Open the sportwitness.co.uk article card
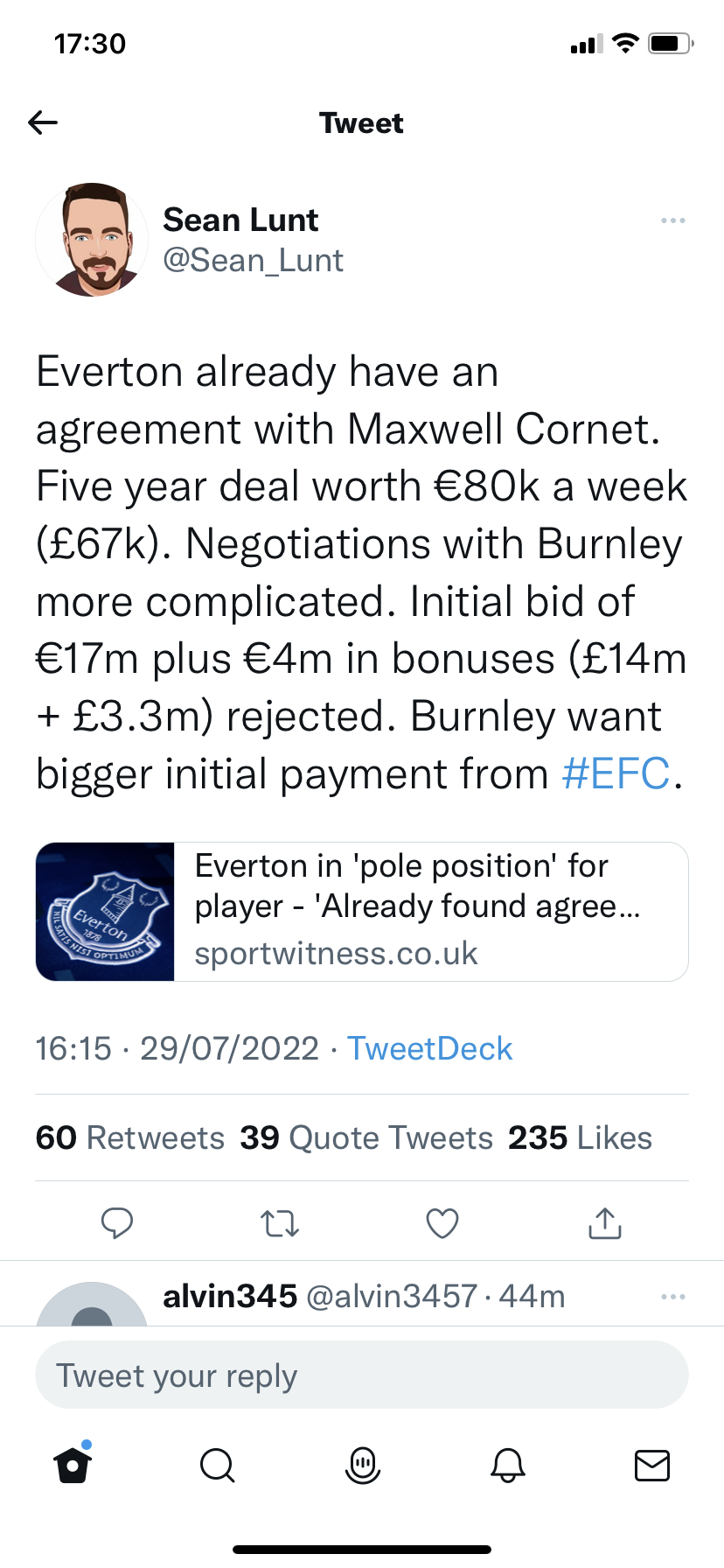Screen dimensions: 724x1568 (x=430, y=911)
